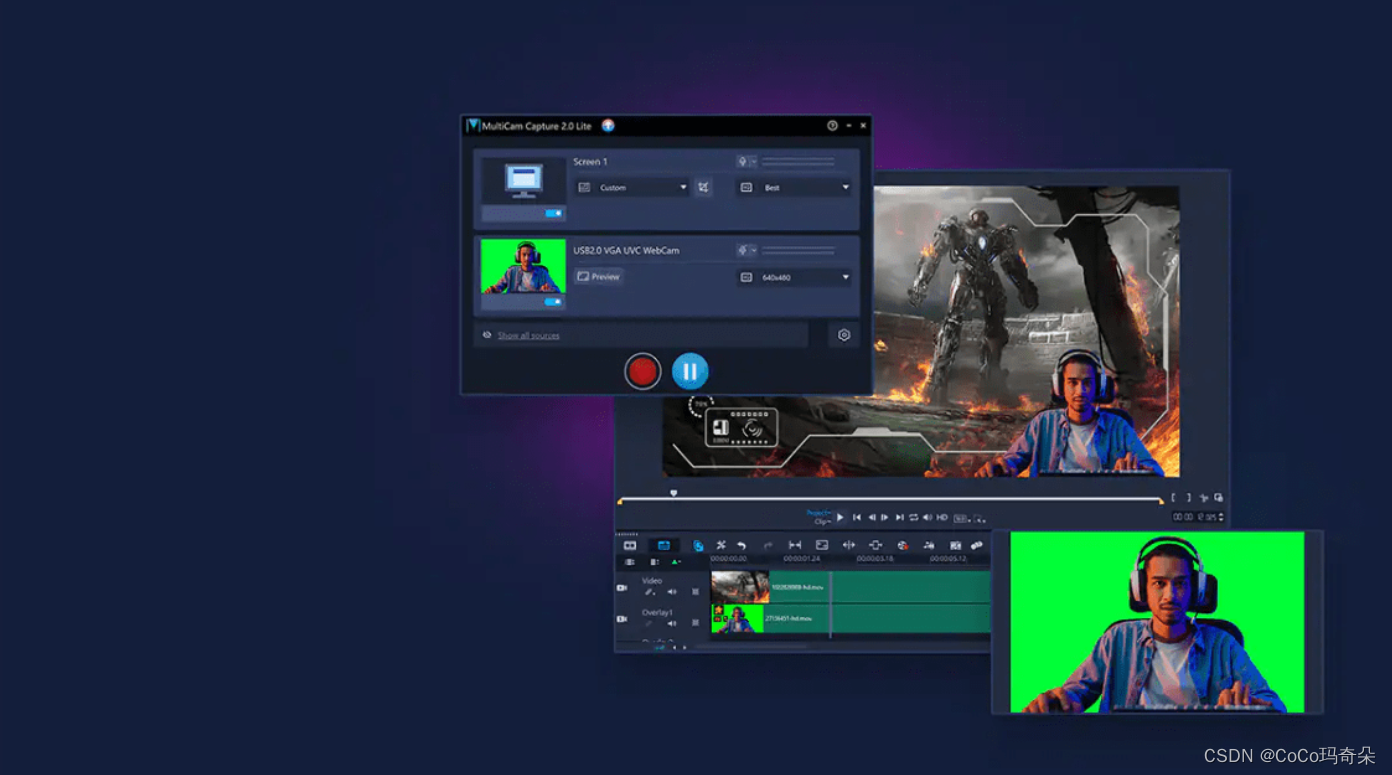1392x775 pixels.
Task: Click the show all tracks icon above track headers
Action: point(630,562)
